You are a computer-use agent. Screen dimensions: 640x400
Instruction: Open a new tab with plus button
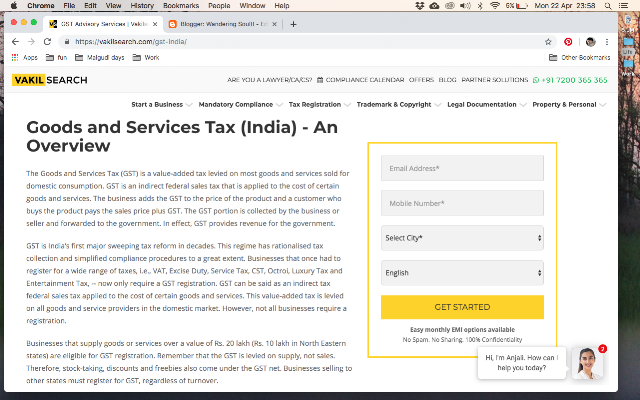click(293, 24)
